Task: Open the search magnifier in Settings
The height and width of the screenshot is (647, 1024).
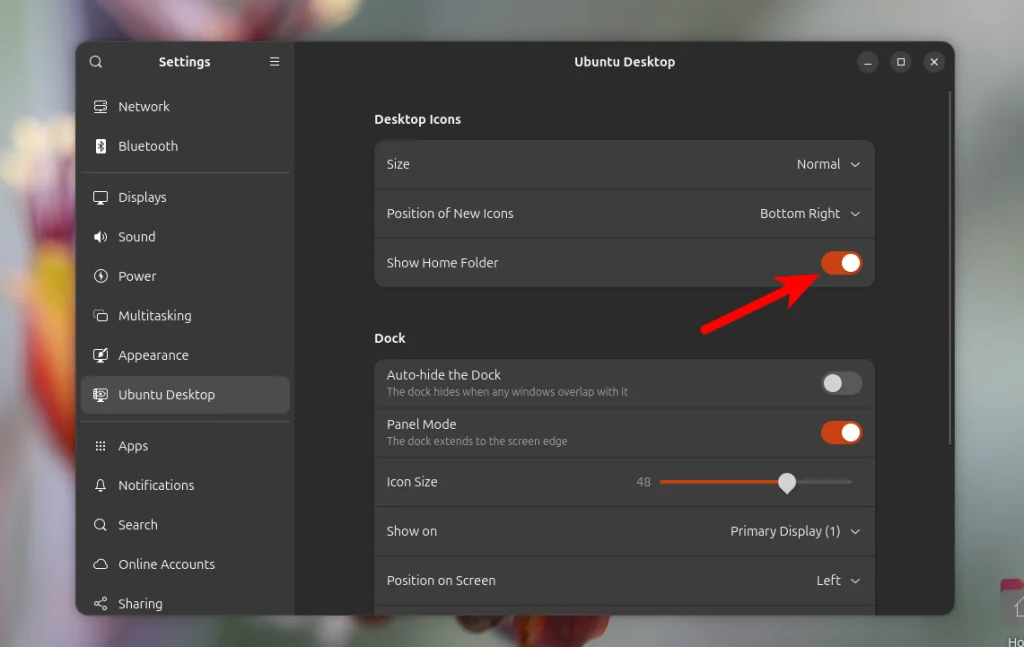Action: 95,61
